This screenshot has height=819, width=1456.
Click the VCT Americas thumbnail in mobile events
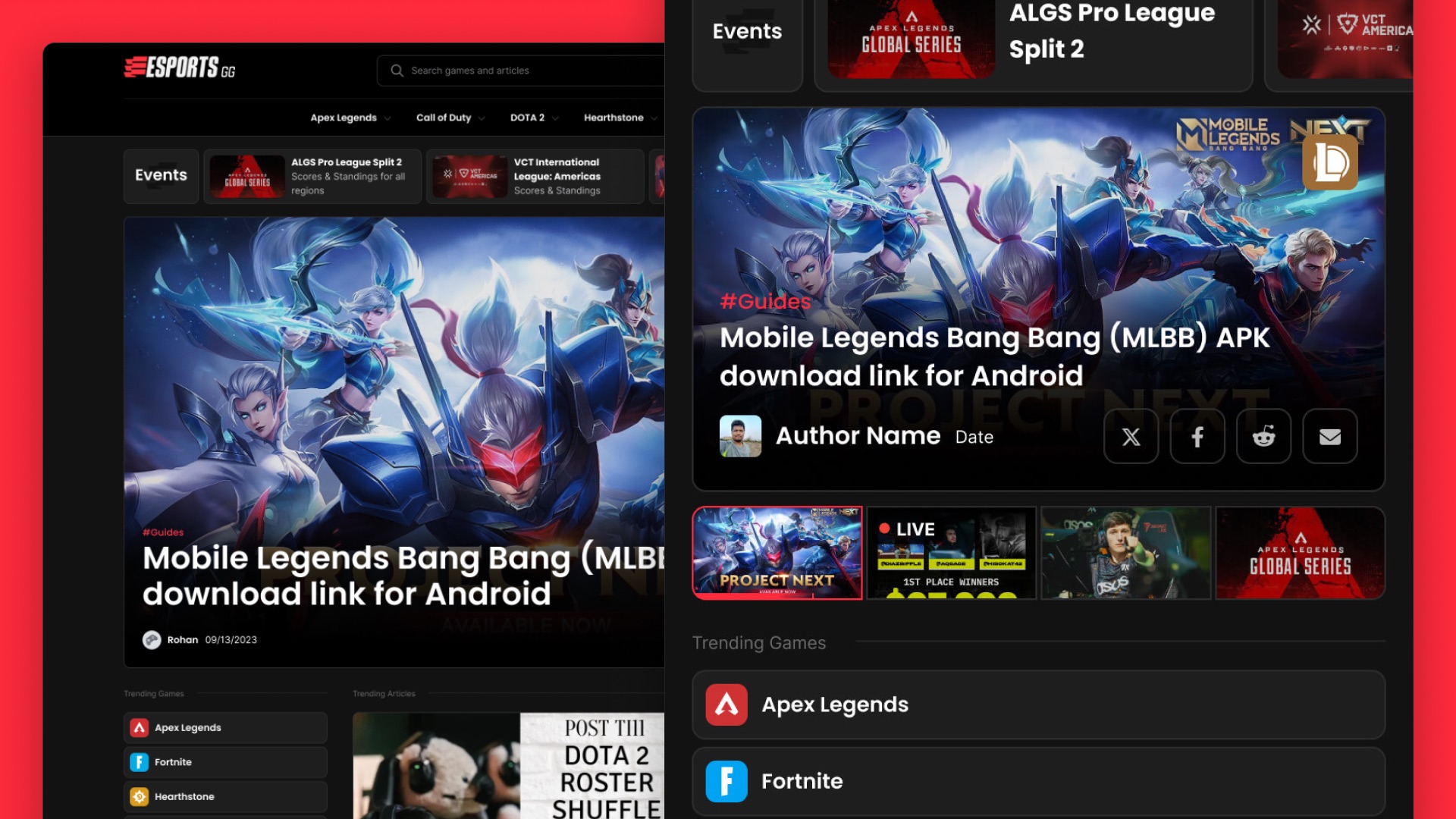coord(1345,38)
